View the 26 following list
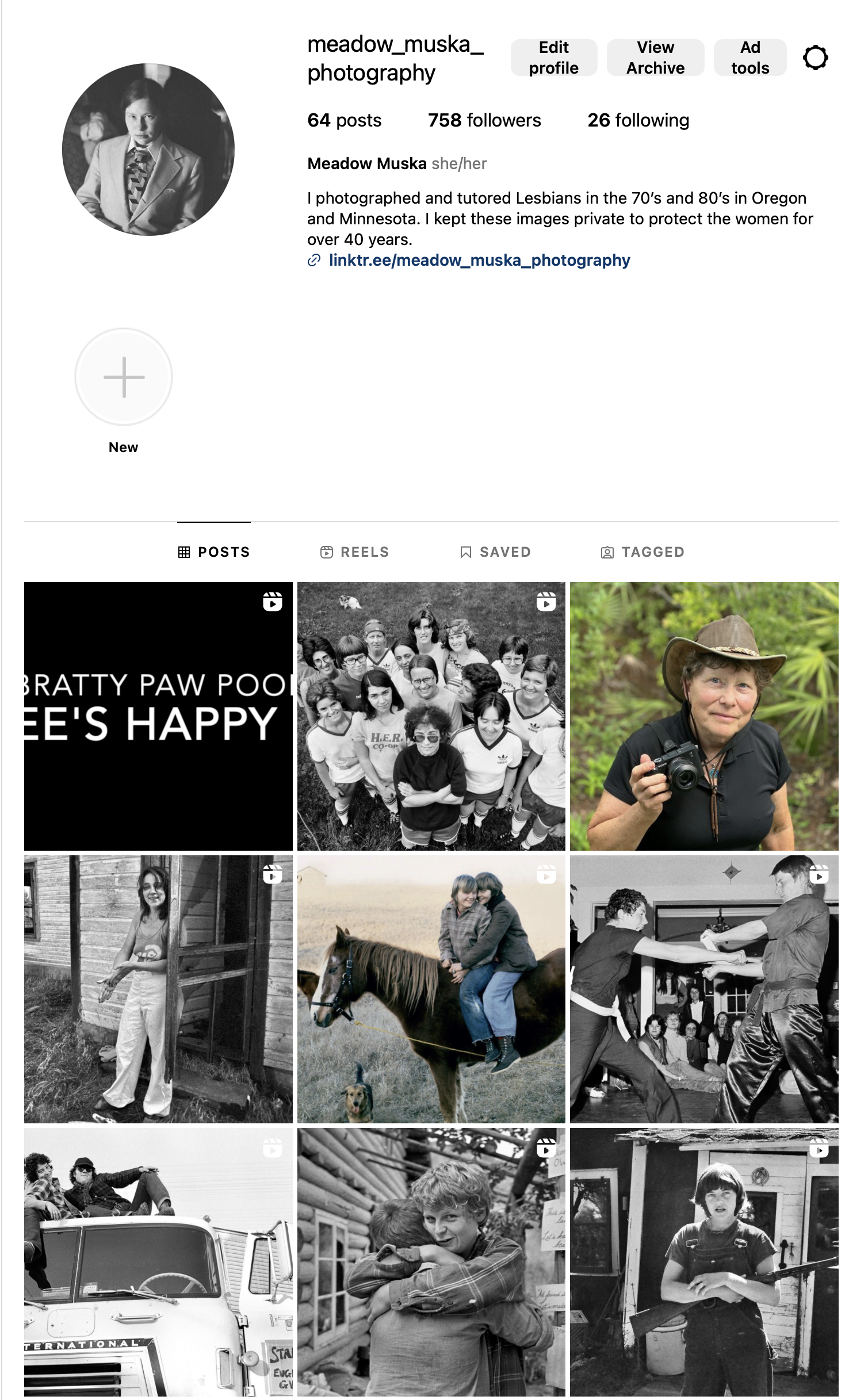The width and height of the screenshot is (849, 1400). pyautogui.click(x=638, y=120)
